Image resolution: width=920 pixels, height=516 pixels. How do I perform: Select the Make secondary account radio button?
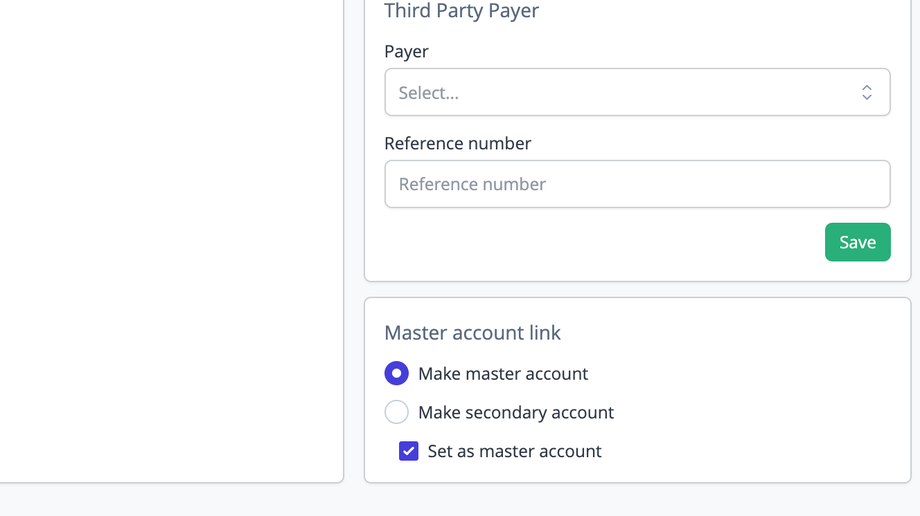click(x=397, y=412)
